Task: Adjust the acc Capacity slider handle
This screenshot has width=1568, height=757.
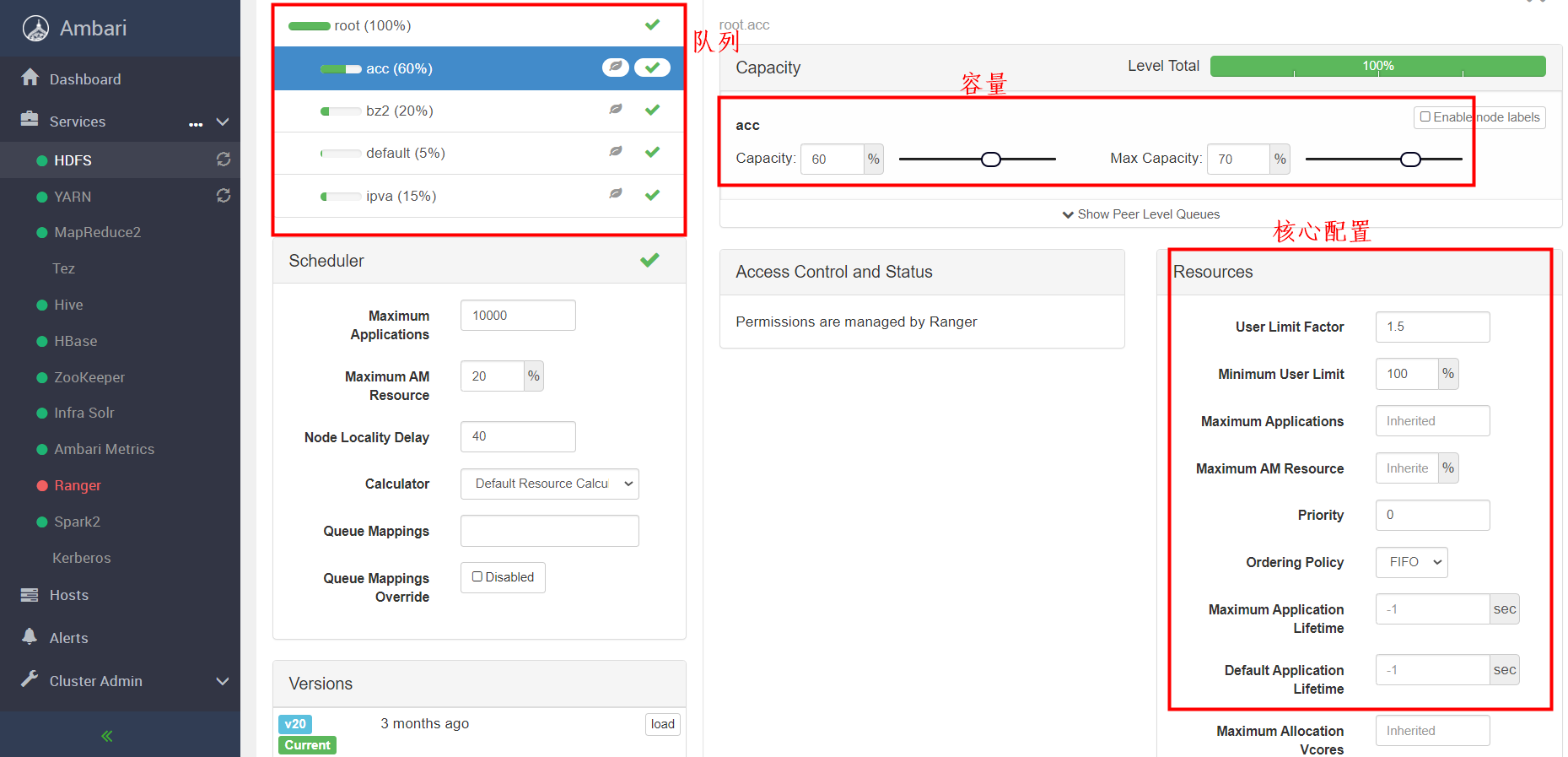Action: click(991, 160)
